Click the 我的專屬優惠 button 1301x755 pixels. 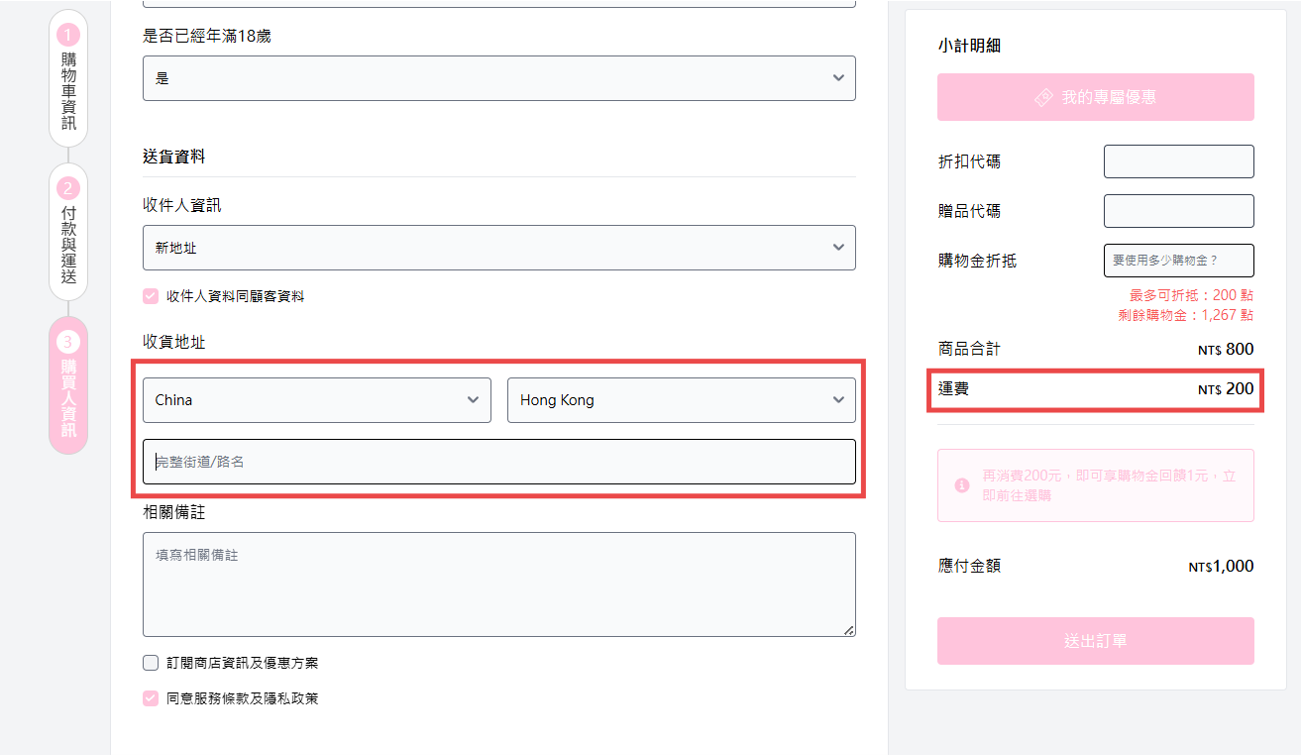tap(1095, 97)
